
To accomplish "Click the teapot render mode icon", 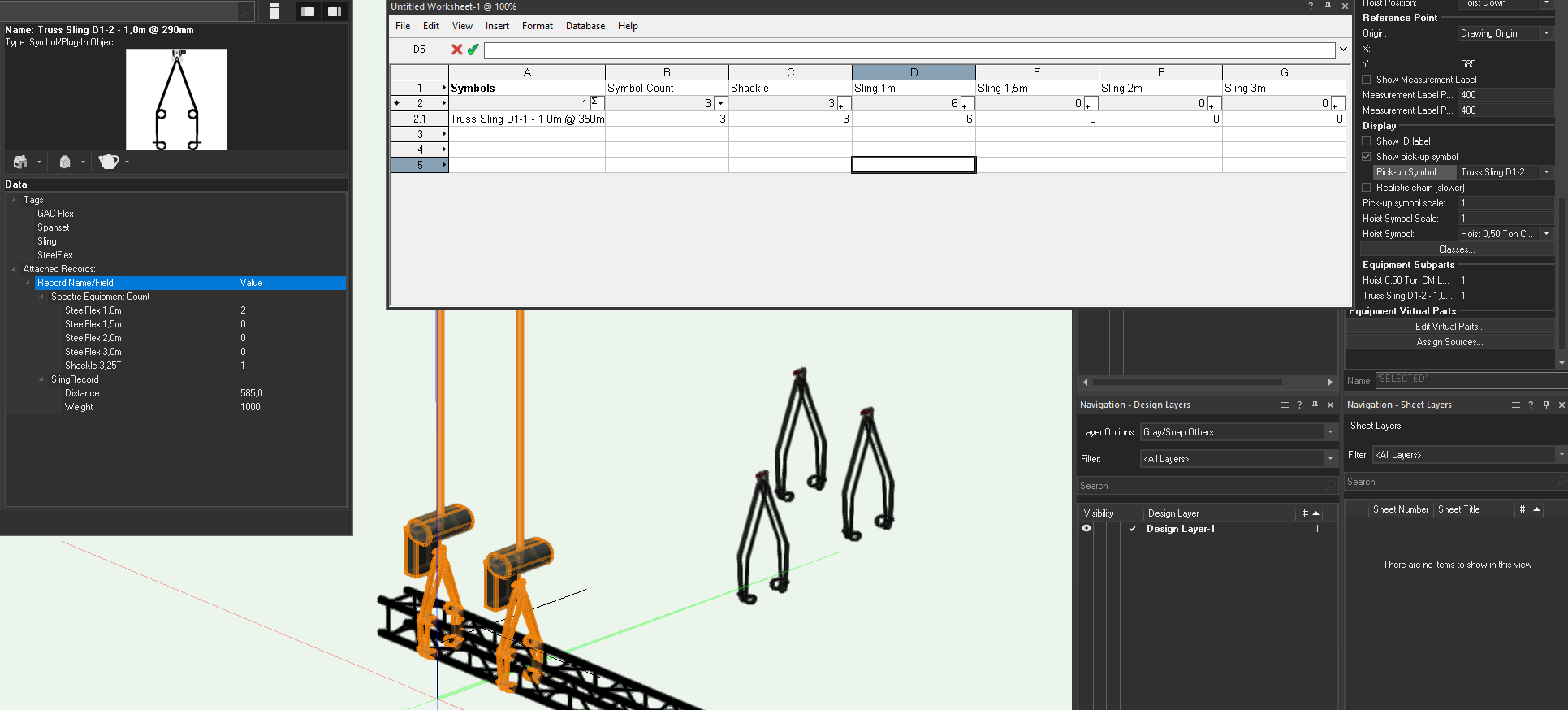I will [108, 162].
